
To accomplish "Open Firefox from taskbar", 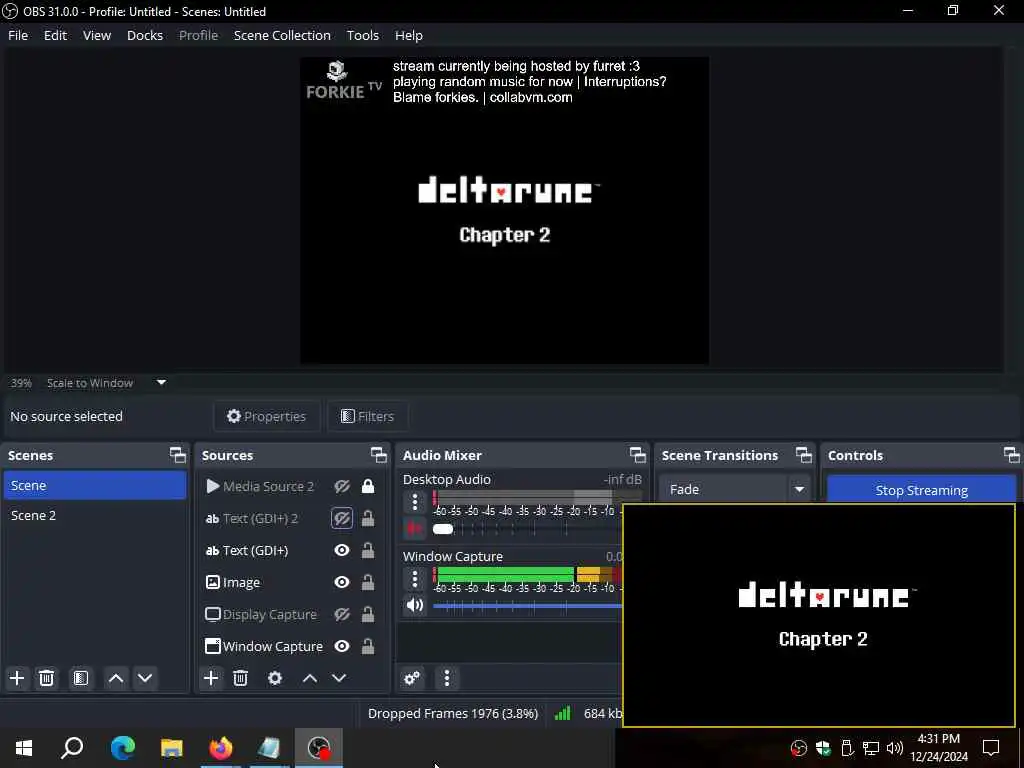I will click(221, 748).
